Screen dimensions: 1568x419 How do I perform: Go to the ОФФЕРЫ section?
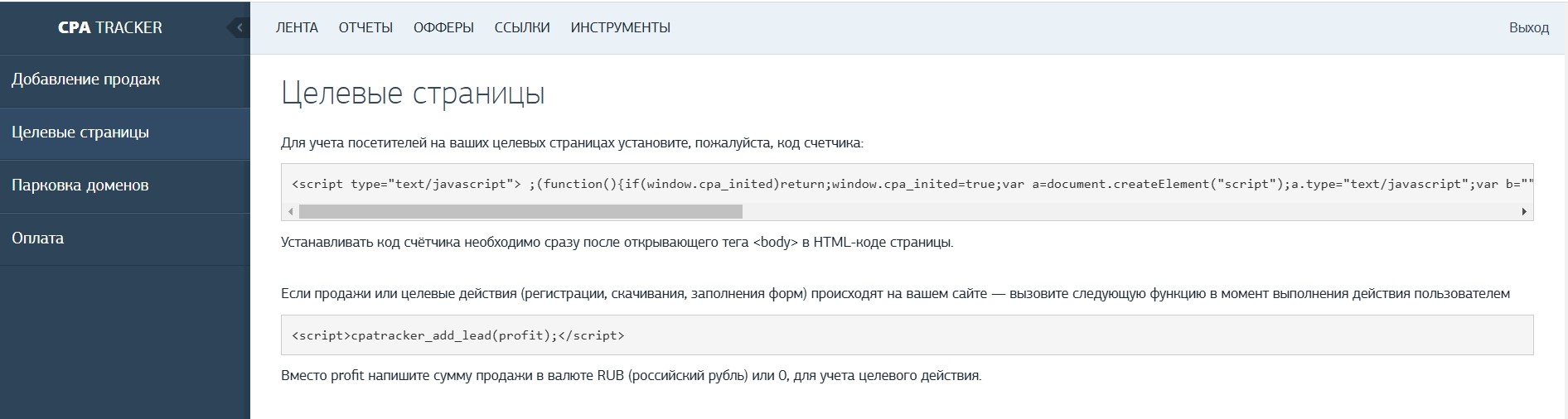(443, 27)
